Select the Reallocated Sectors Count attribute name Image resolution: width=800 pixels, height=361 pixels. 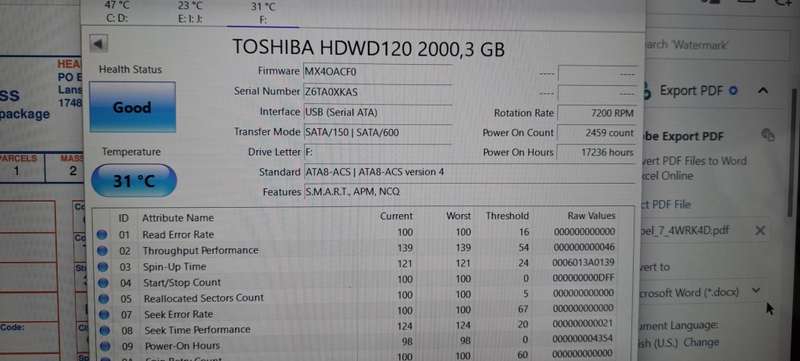pos(204,298)
